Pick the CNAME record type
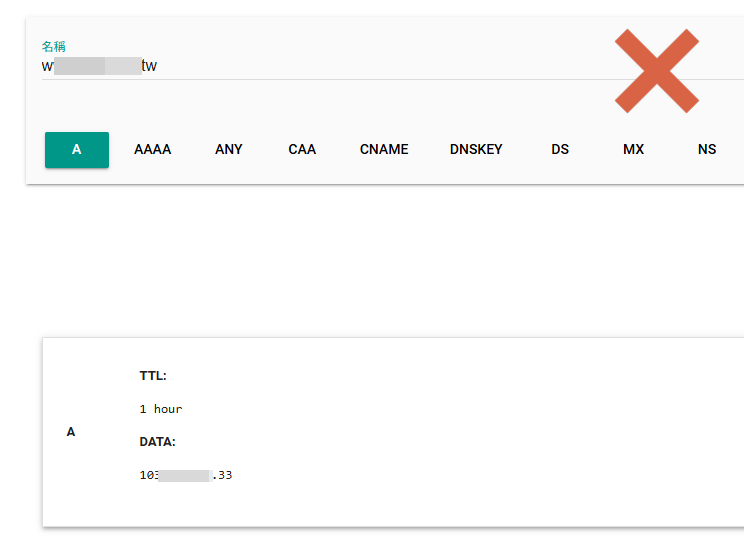 [x=384, y=150]
